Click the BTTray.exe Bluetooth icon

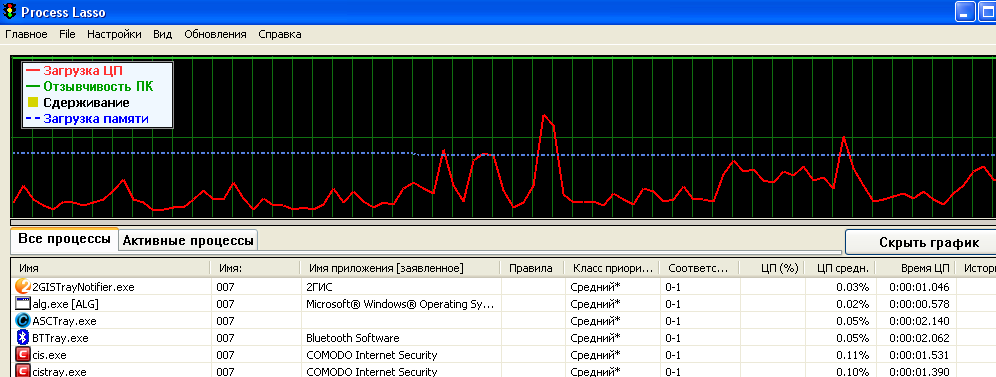tap(22, 338)
